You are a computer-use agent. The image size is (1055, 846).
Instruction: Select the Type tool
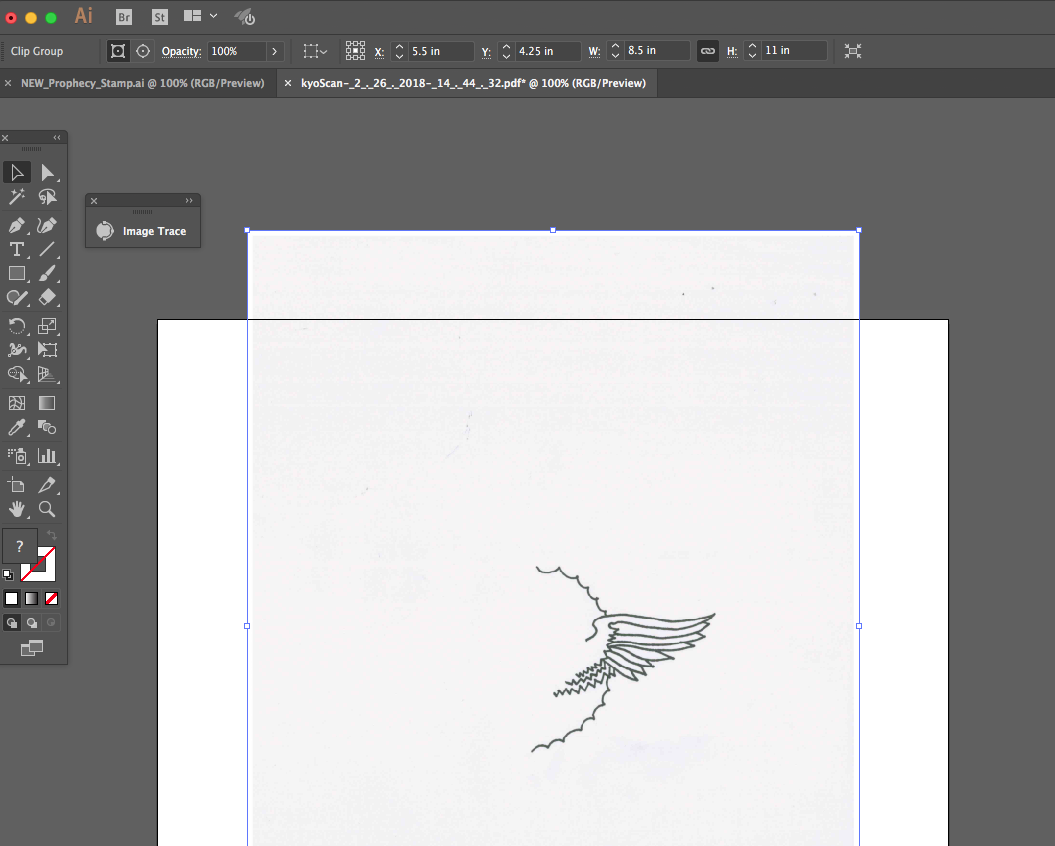pyautogui.click(x=16, y=249)
